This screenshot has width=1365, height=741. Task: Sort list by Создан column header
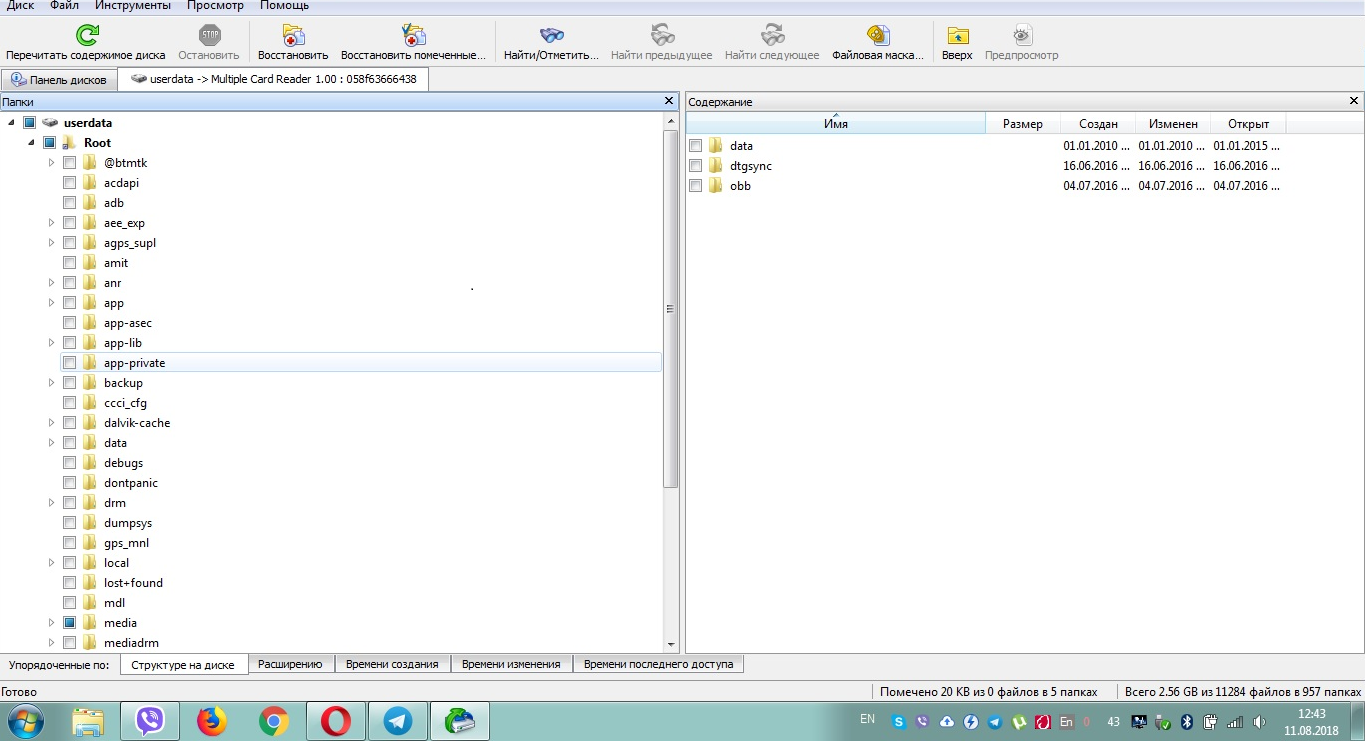click(x=1098, y=124)
